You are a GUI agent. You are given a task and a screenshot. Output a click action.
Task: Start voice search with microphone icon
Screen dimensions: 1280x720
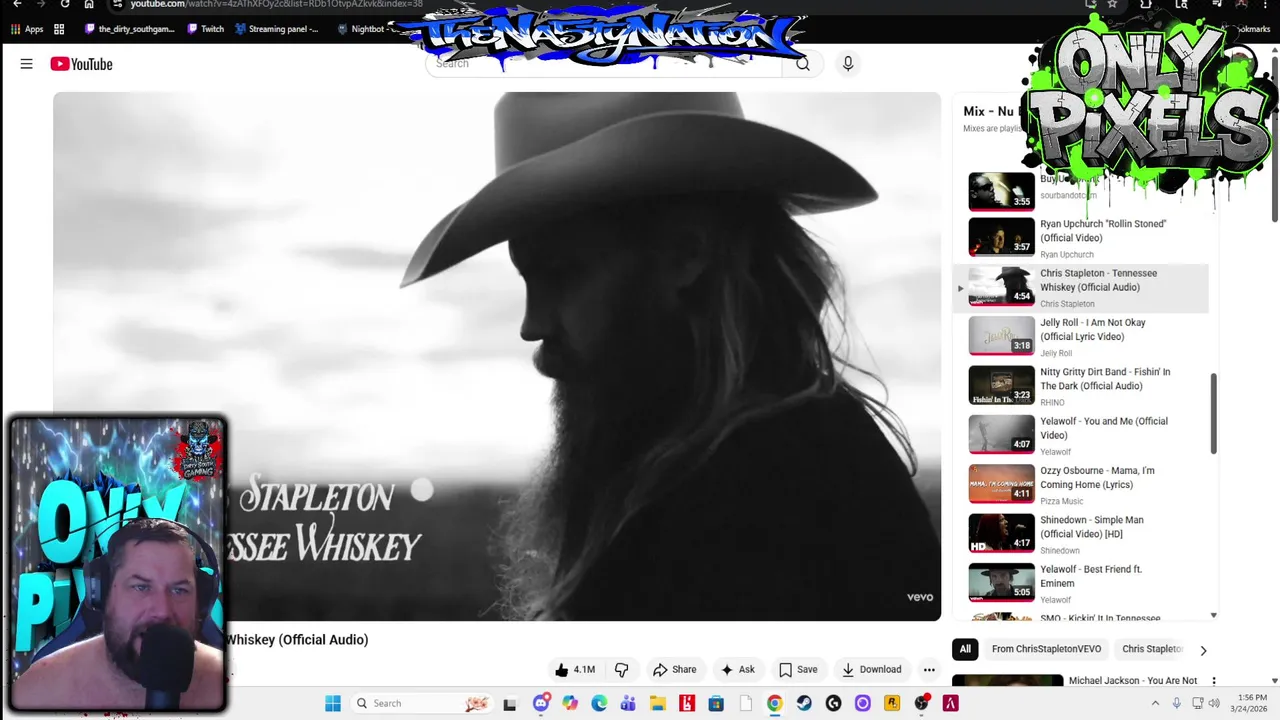click(x=848, y=64)
